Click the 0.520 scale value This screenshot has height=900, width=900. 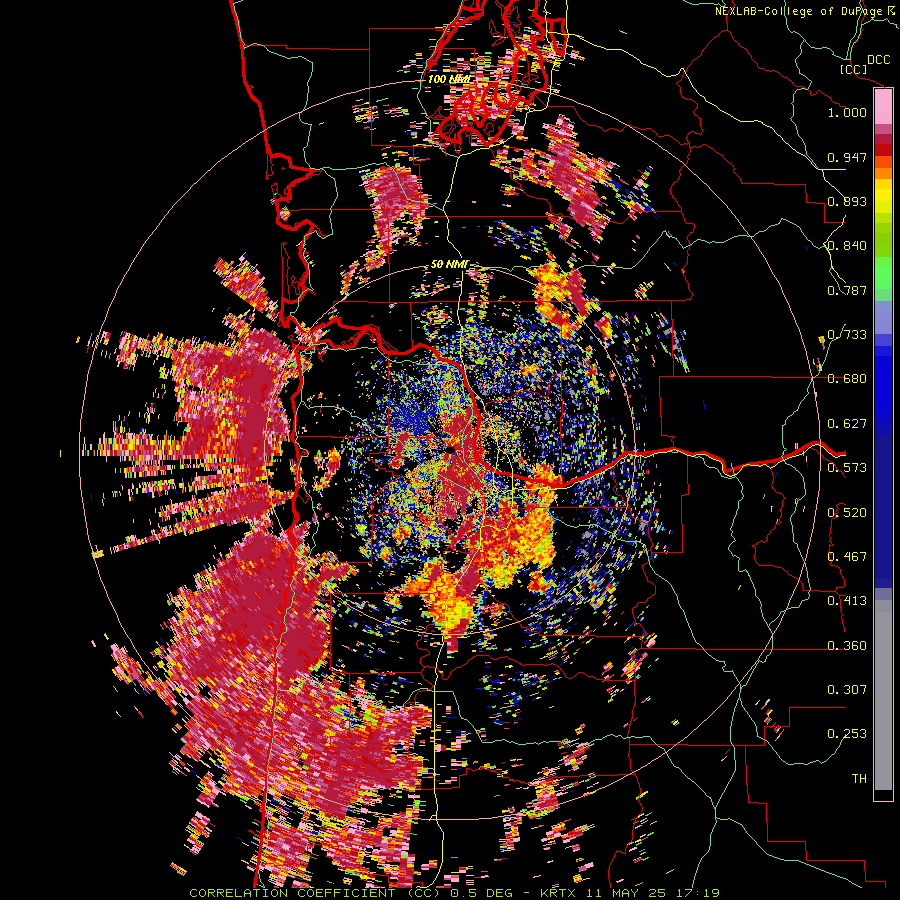pyautogui.click(x=847, y=513)
